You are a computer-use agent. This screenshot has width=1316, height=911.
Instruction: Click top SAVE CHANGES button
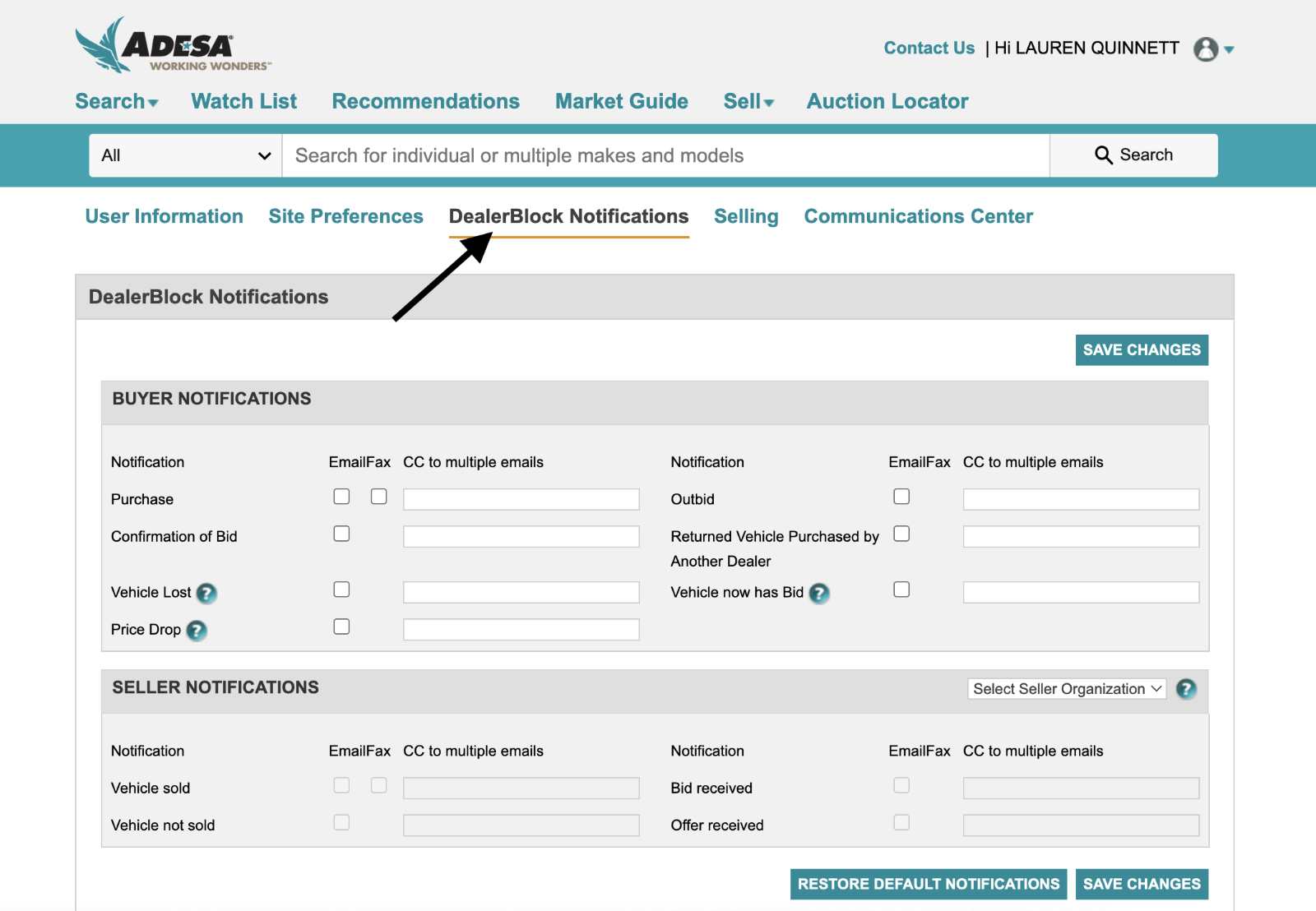(1142, 350)
